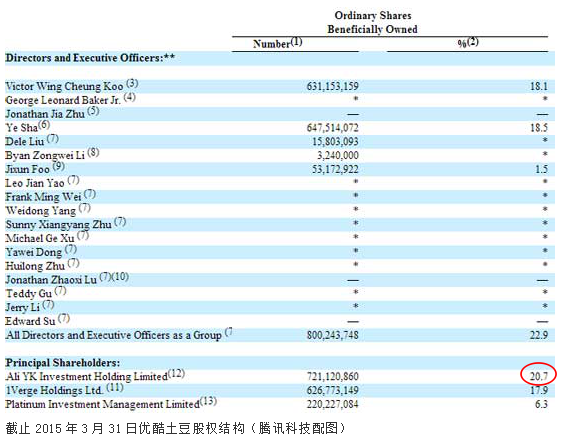Click the share count 15,803,093

tap(335, 141)
